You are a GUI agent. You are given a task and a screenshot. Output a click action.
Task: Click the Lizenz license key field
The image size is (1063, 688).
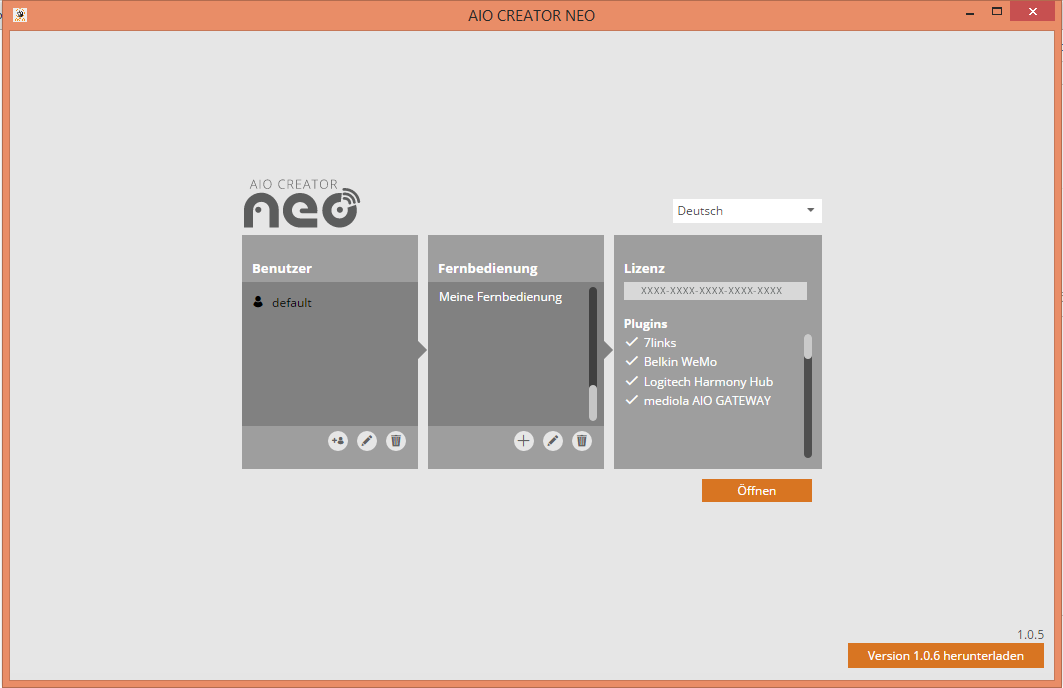715,291
